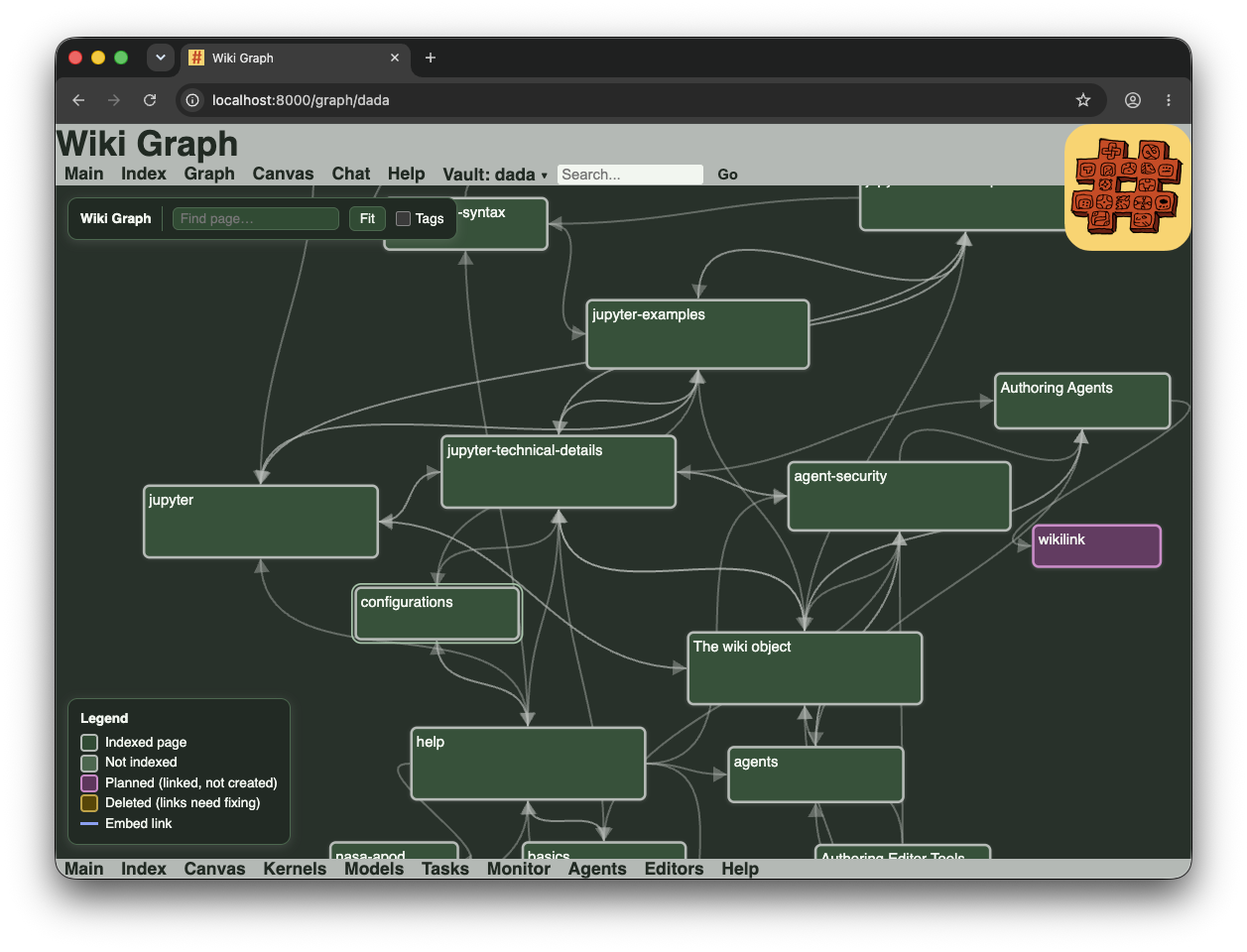Select the agent-security node
This screenshot has height=952, width=1247.
point(899,496)
